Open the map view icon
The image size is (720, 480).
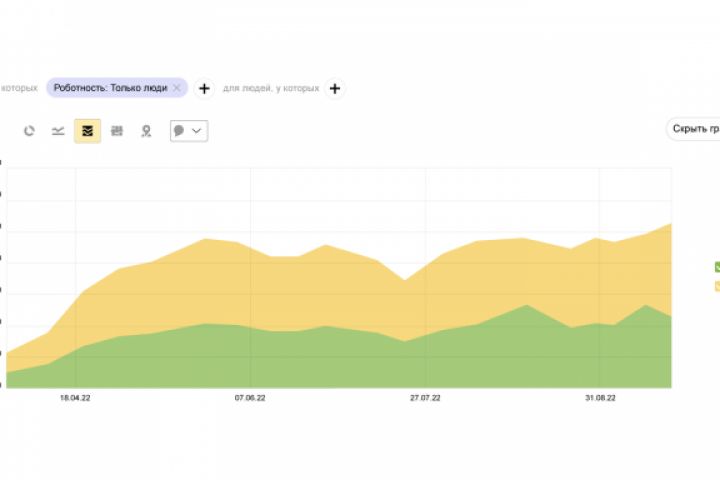click(146, 131)
